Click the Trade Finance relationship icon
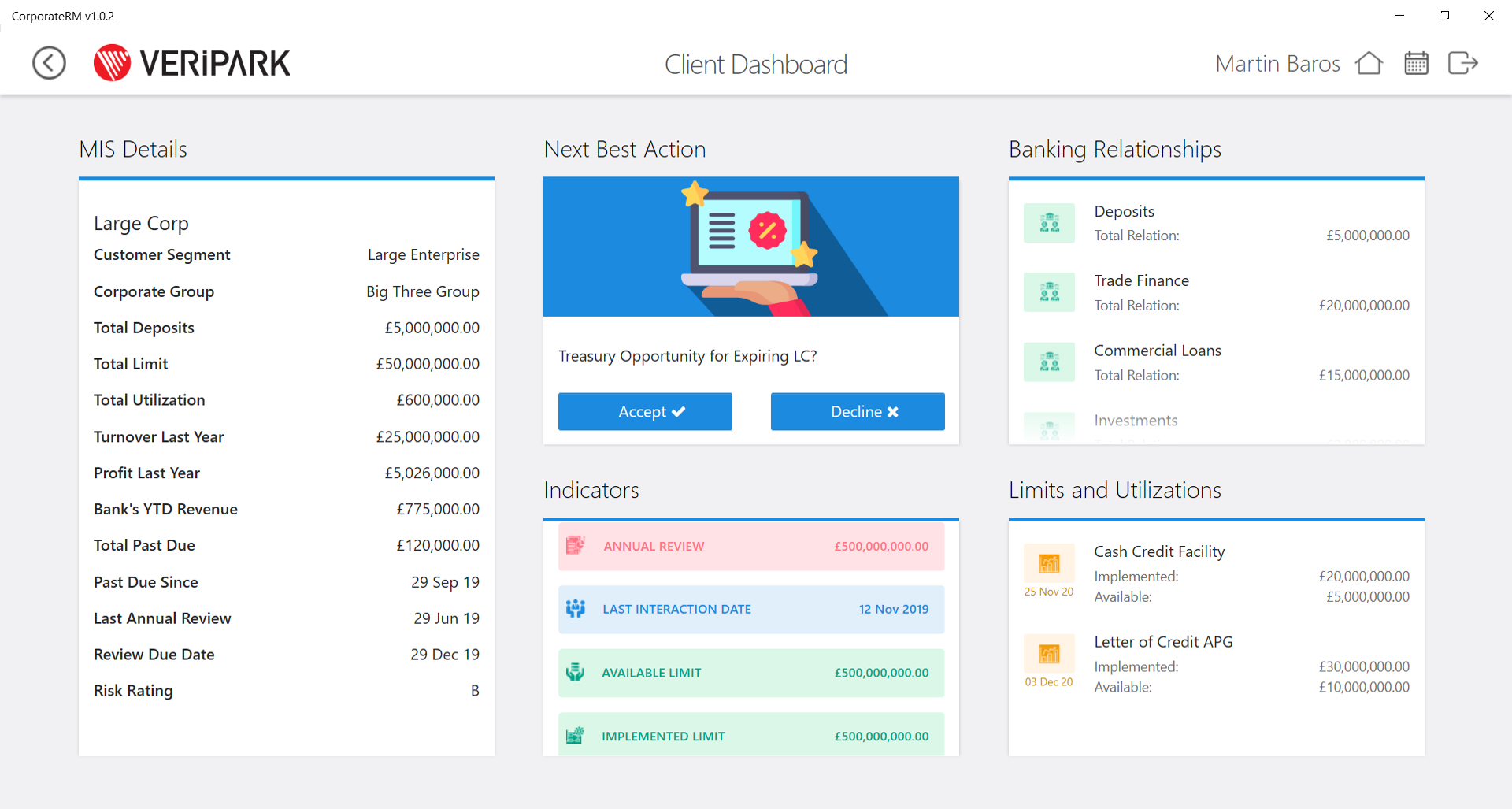The image size is (1512, 809). click(x=1049, y=292)
